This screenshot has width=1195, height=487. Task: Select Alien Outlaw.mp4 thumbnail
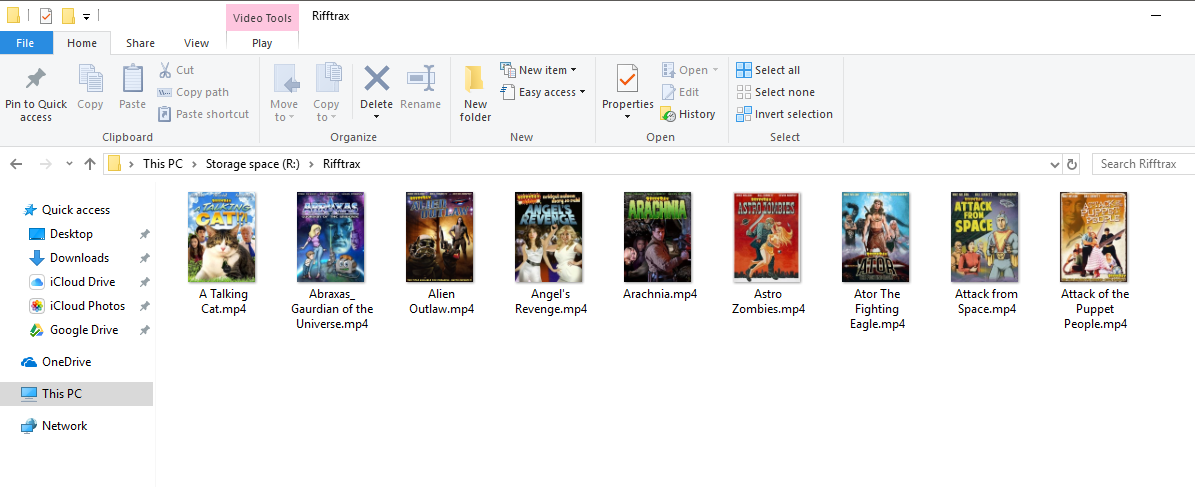coord(441,237)
